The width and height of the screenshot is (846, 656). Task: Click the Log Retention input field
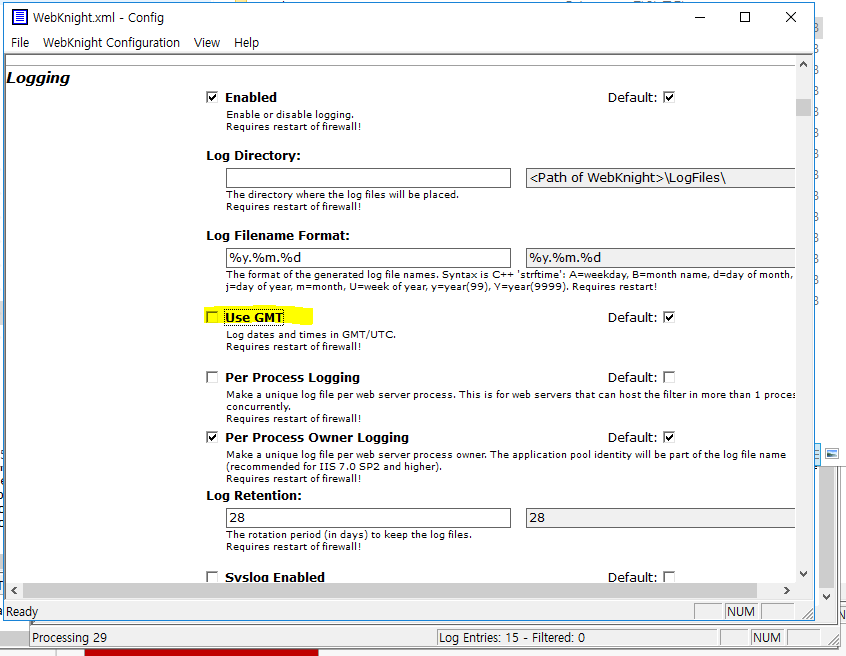(368, 518)
